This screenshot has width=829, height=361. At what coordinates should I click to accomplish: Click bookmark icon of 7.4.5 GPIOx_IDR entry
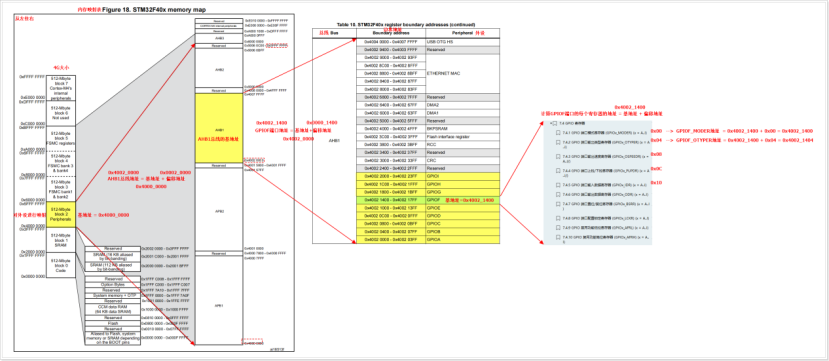point(559,185)
